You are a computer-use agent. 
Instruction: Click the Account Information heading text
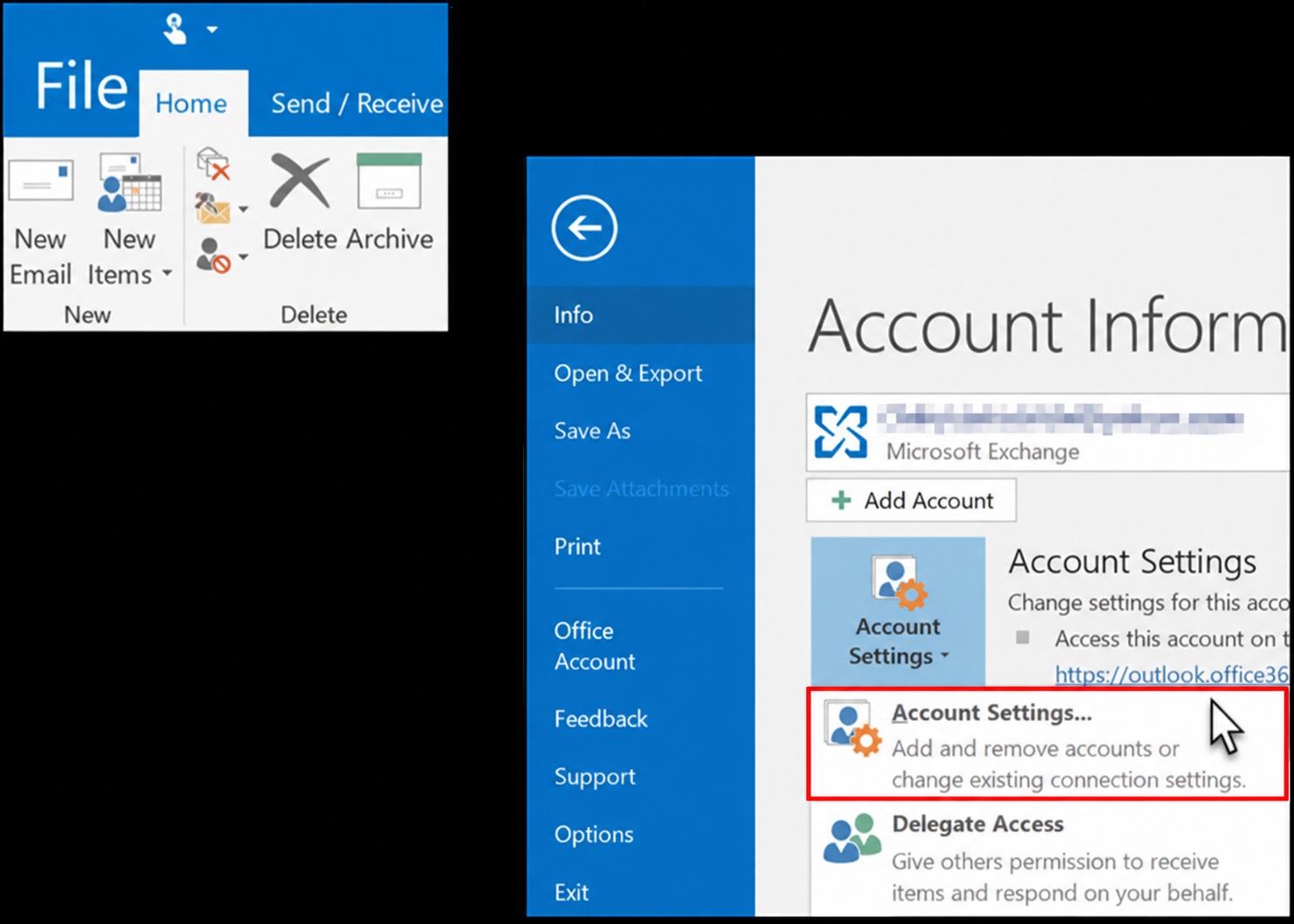[x=1047, y=326]
